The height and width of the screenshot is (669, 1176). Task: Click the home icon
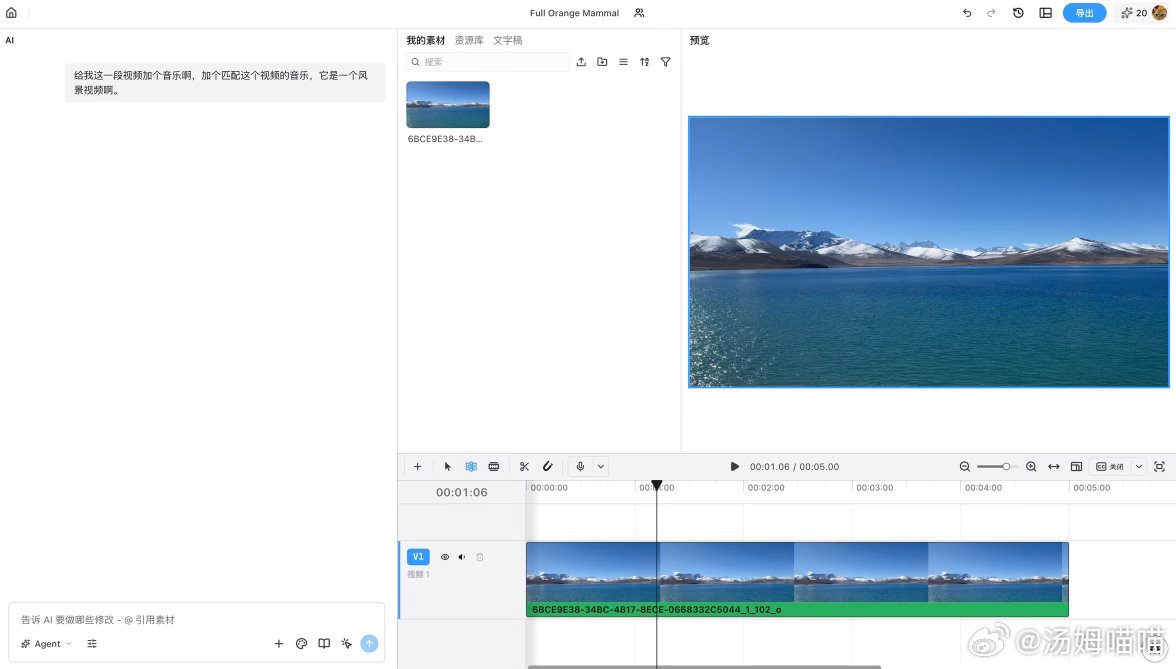point(11,13)
